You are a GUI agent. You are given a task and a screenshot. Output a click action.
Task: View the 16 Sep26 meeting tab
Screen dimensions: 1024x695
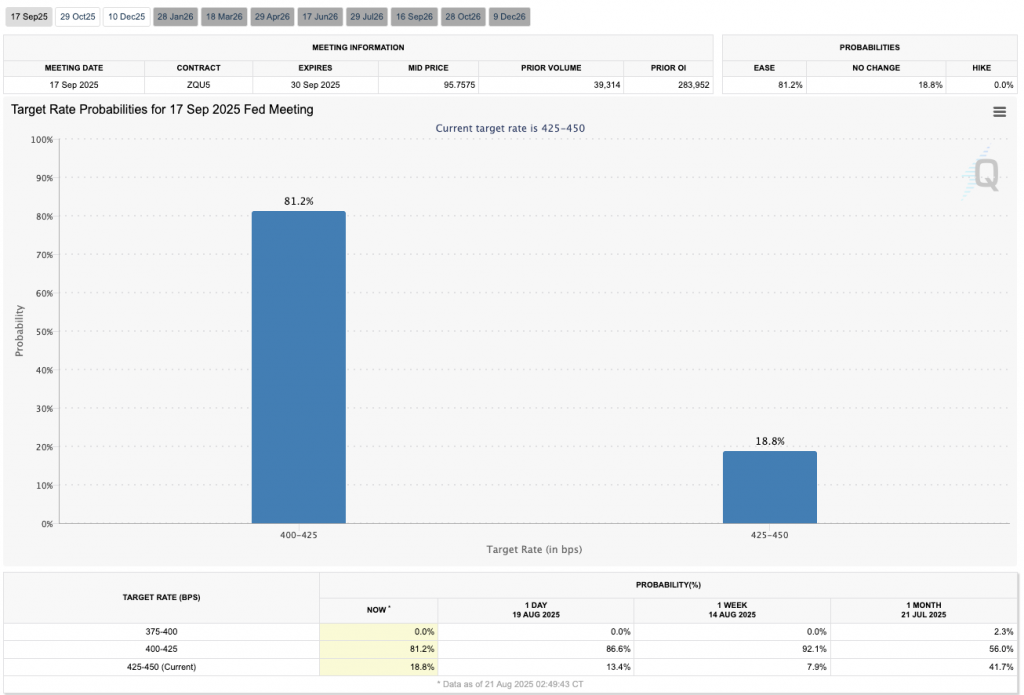coord(415,16)
